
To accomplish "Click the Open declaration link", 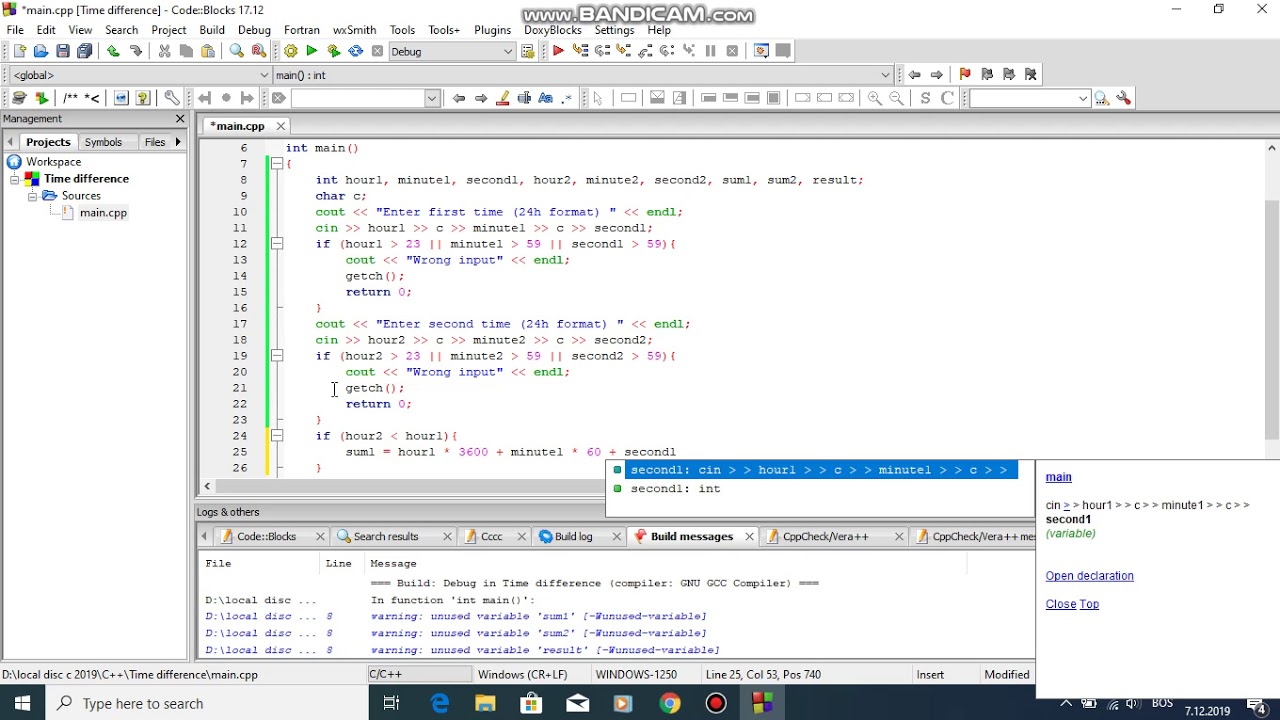I will 1089,576.
